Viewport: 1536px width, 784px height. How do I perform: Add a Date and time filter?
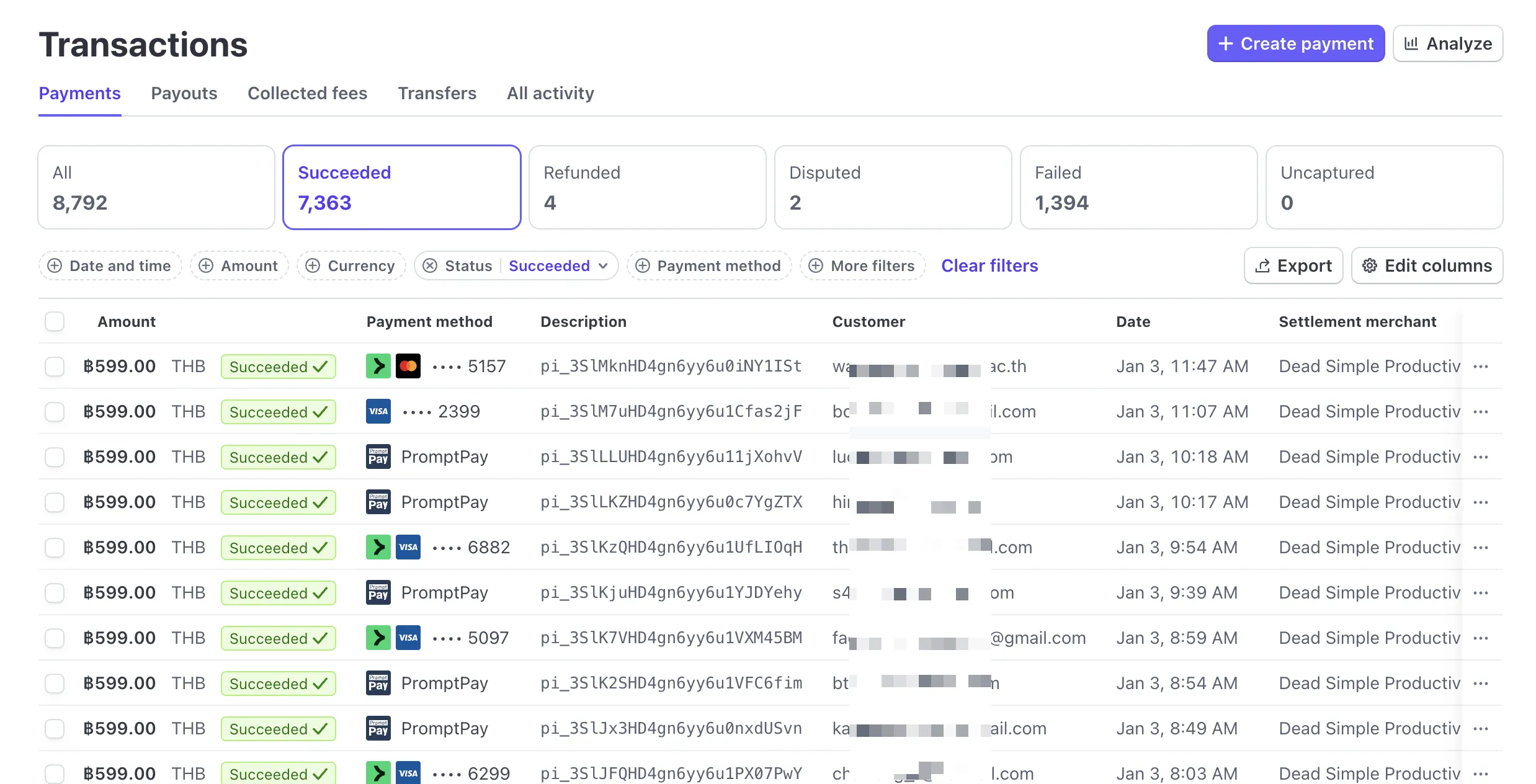click(x=110, y=265)
